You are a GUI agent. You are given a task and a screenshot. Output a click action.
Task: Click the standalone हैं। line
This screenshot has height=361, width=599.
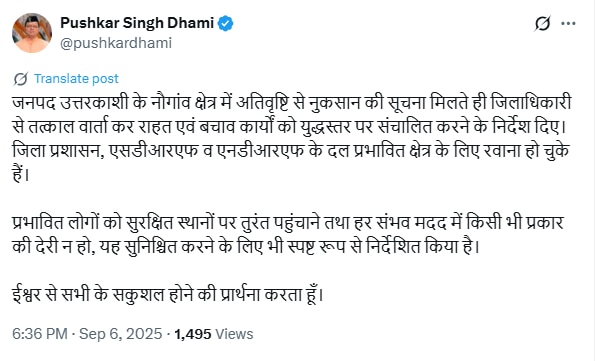tap(21, 175)
